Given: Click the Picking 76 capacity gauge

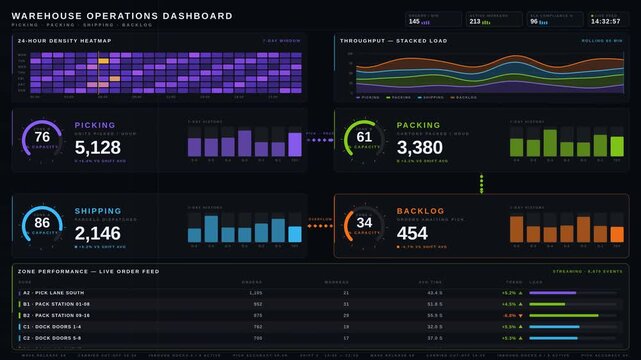Looking at the screenshot, I should click(x=42, y=140).
